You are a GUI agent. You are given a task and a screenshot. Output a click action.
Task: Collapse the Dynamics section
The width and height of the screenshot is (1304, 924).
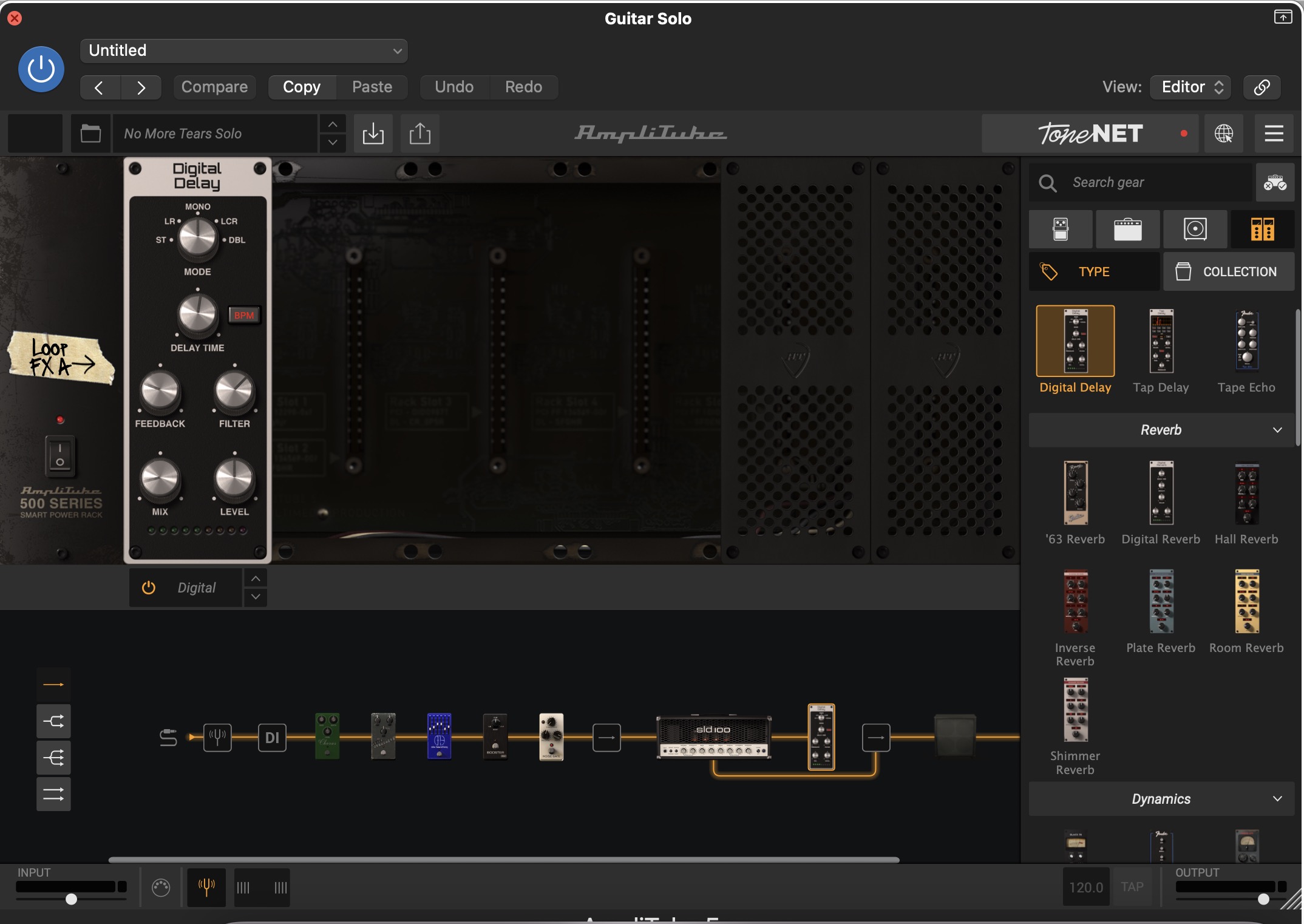coord(1161,799)
